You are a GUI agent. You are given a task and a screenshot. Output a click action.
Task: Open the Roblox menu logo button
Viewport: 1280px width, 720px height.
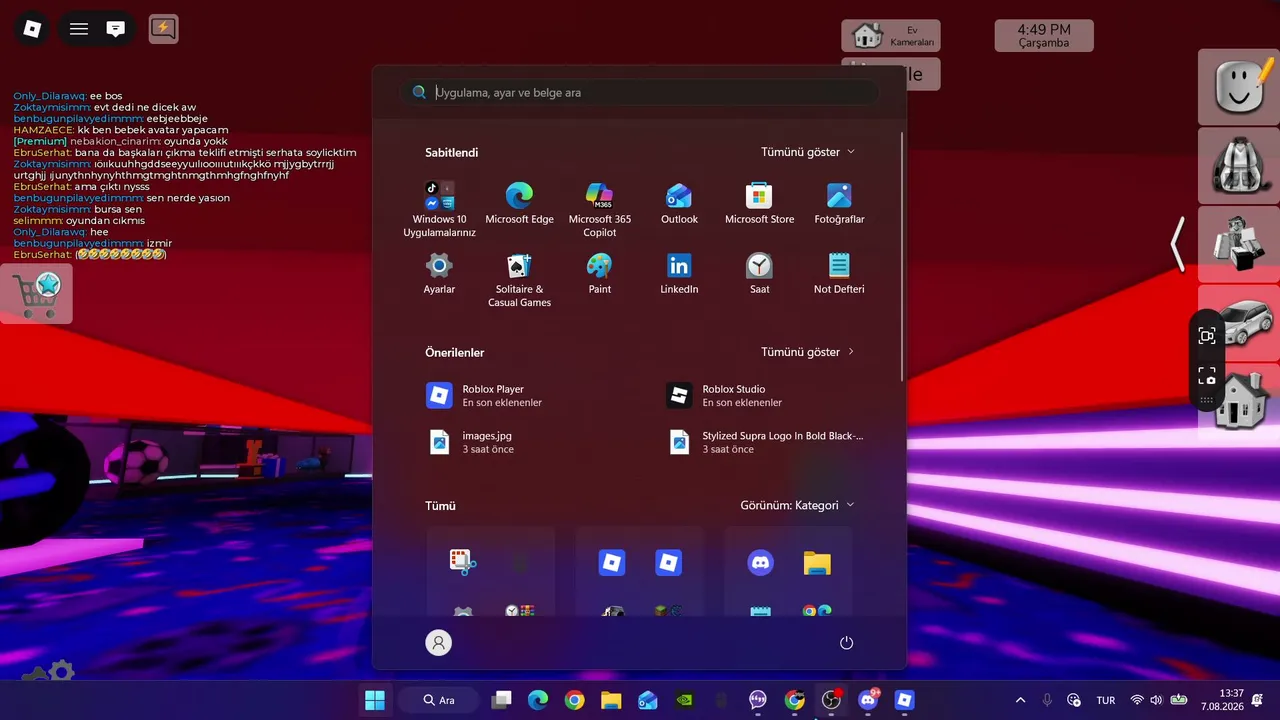point(32,29)
